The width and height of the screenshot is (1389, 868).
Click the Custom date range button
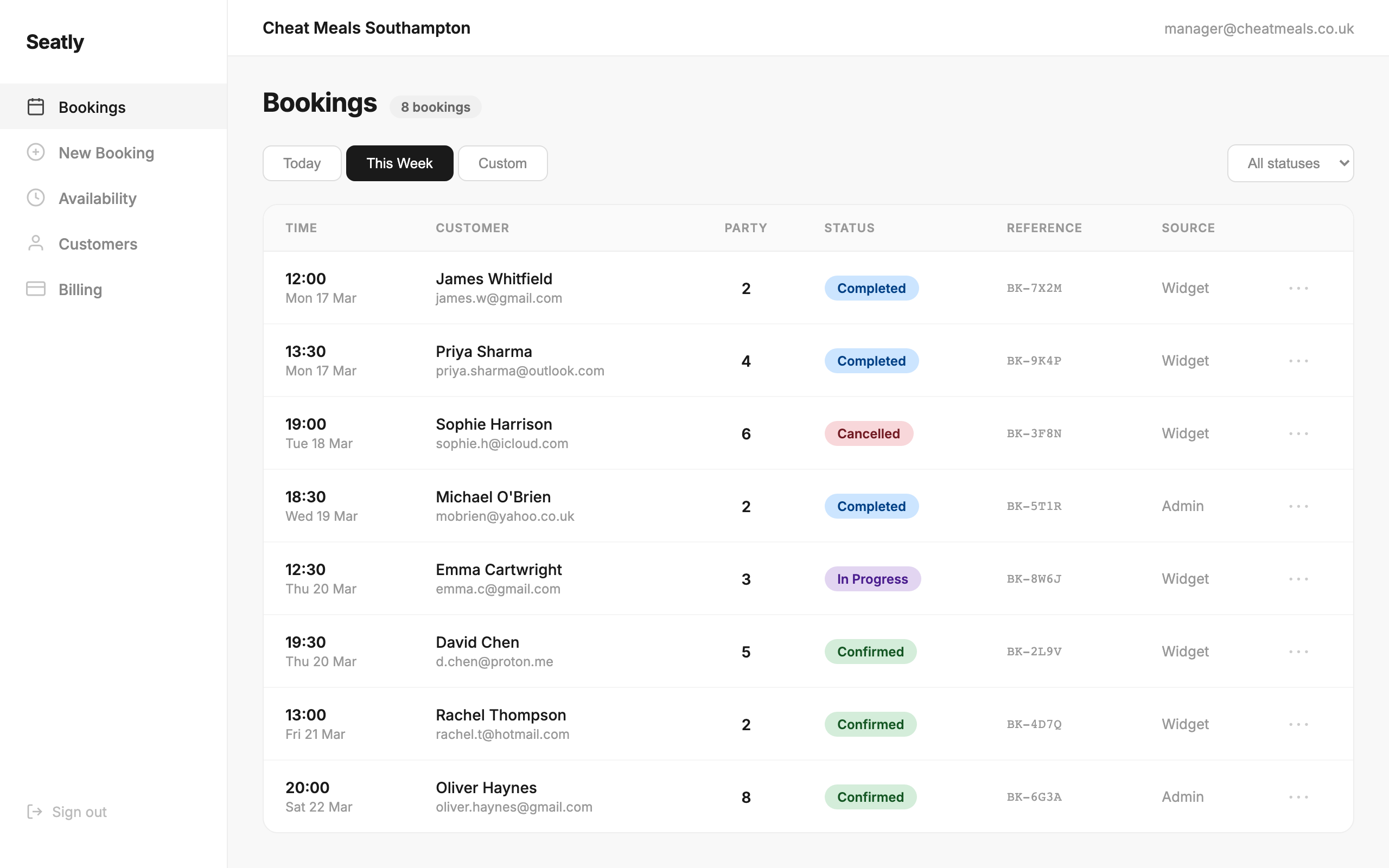pyautogui.click(x=502, y=163)
